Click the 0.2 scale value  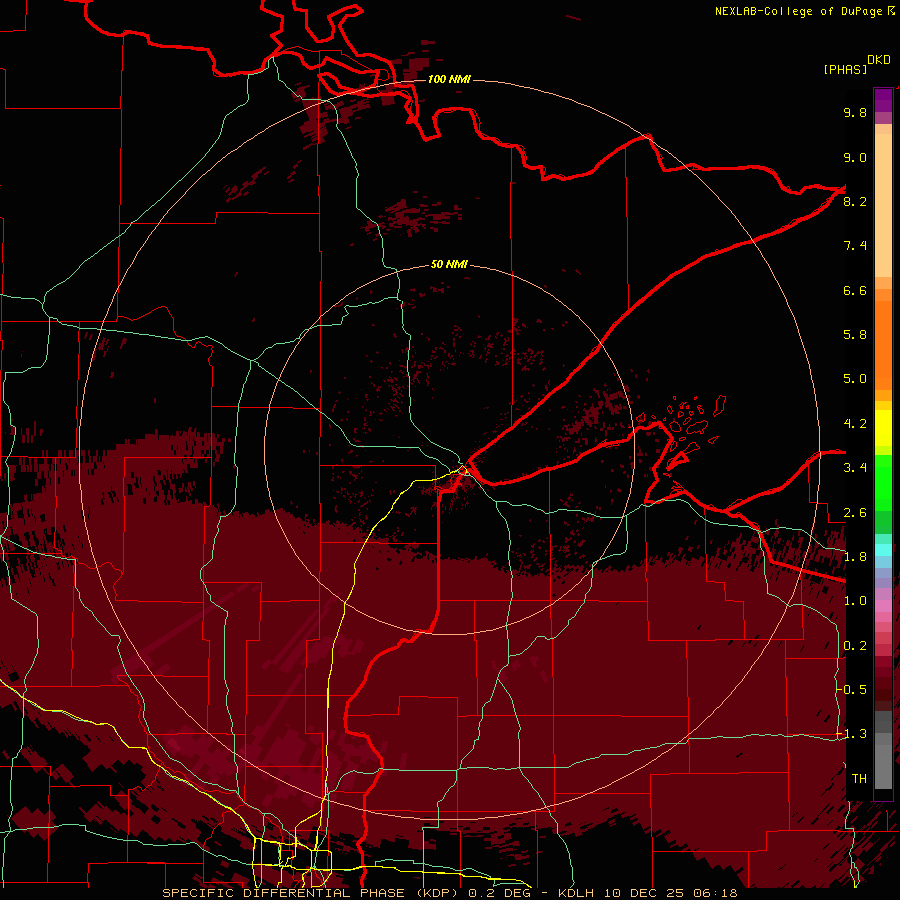pos(855,646)
